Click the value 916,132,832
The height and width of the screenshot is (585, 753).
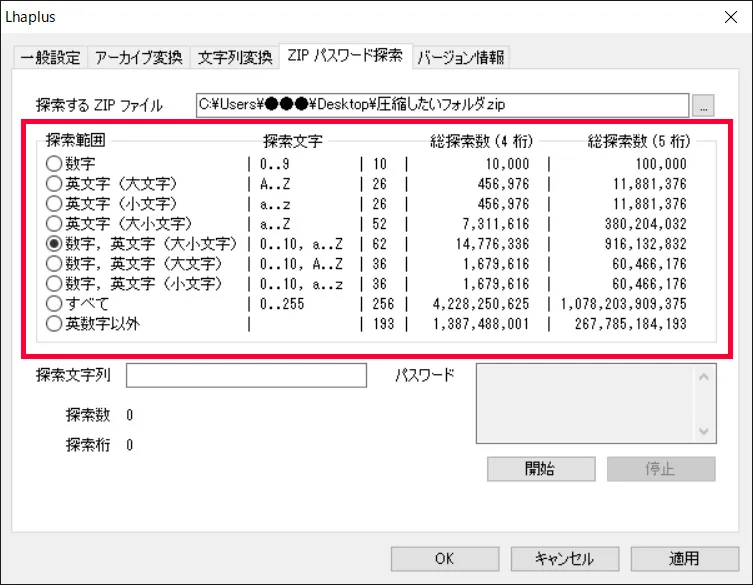[645, 244]
